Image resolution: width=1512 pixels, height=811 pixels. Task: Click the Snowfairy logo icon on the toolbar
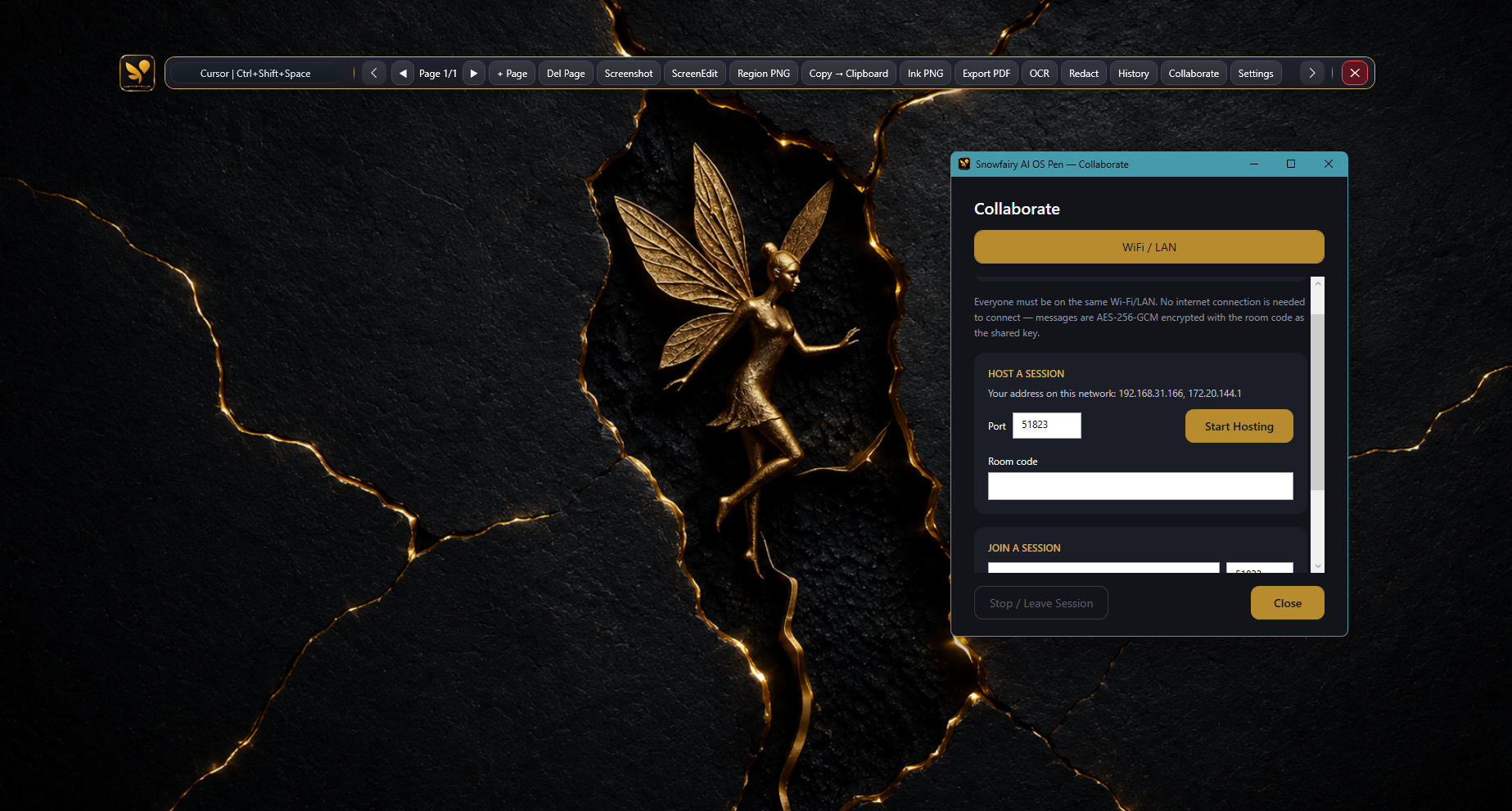(x=138, y=73)
